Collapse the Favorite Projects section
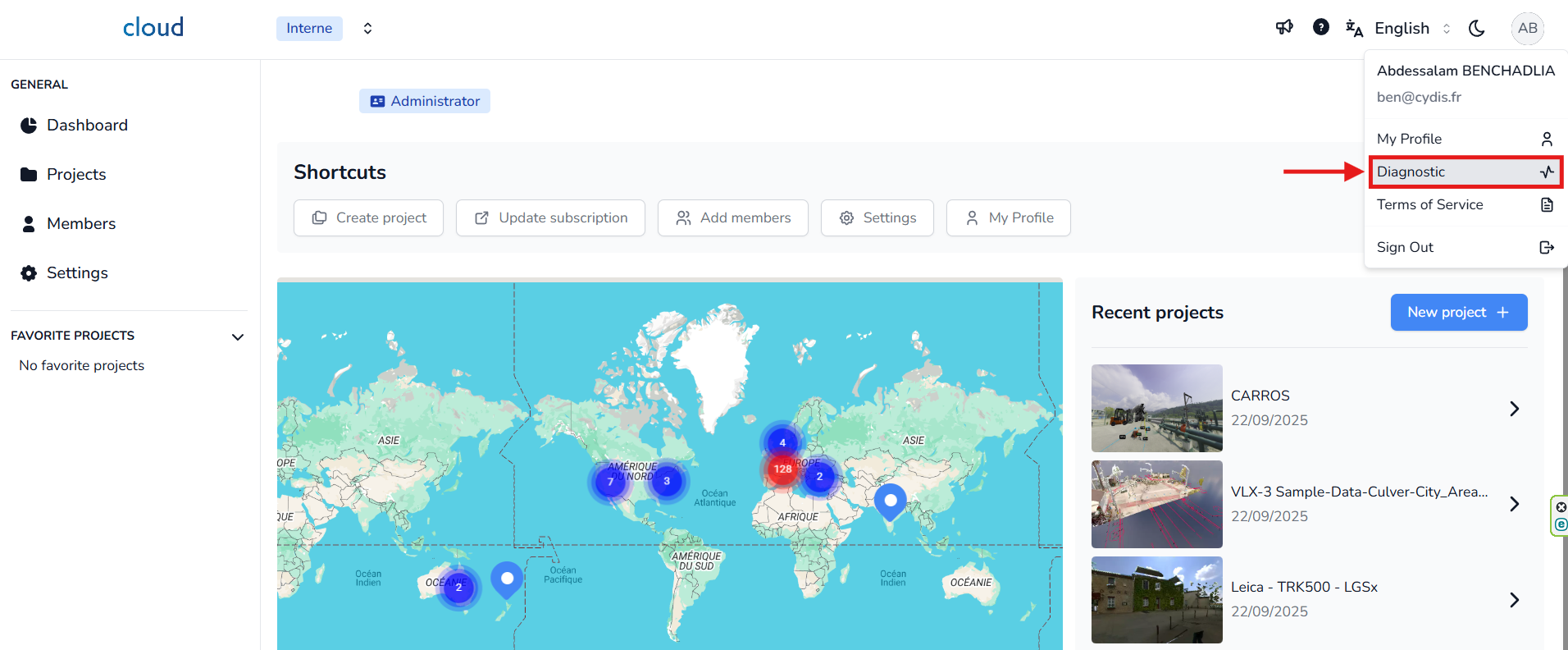Viewport: 1568px width, 650px height. tap(238, 336)
